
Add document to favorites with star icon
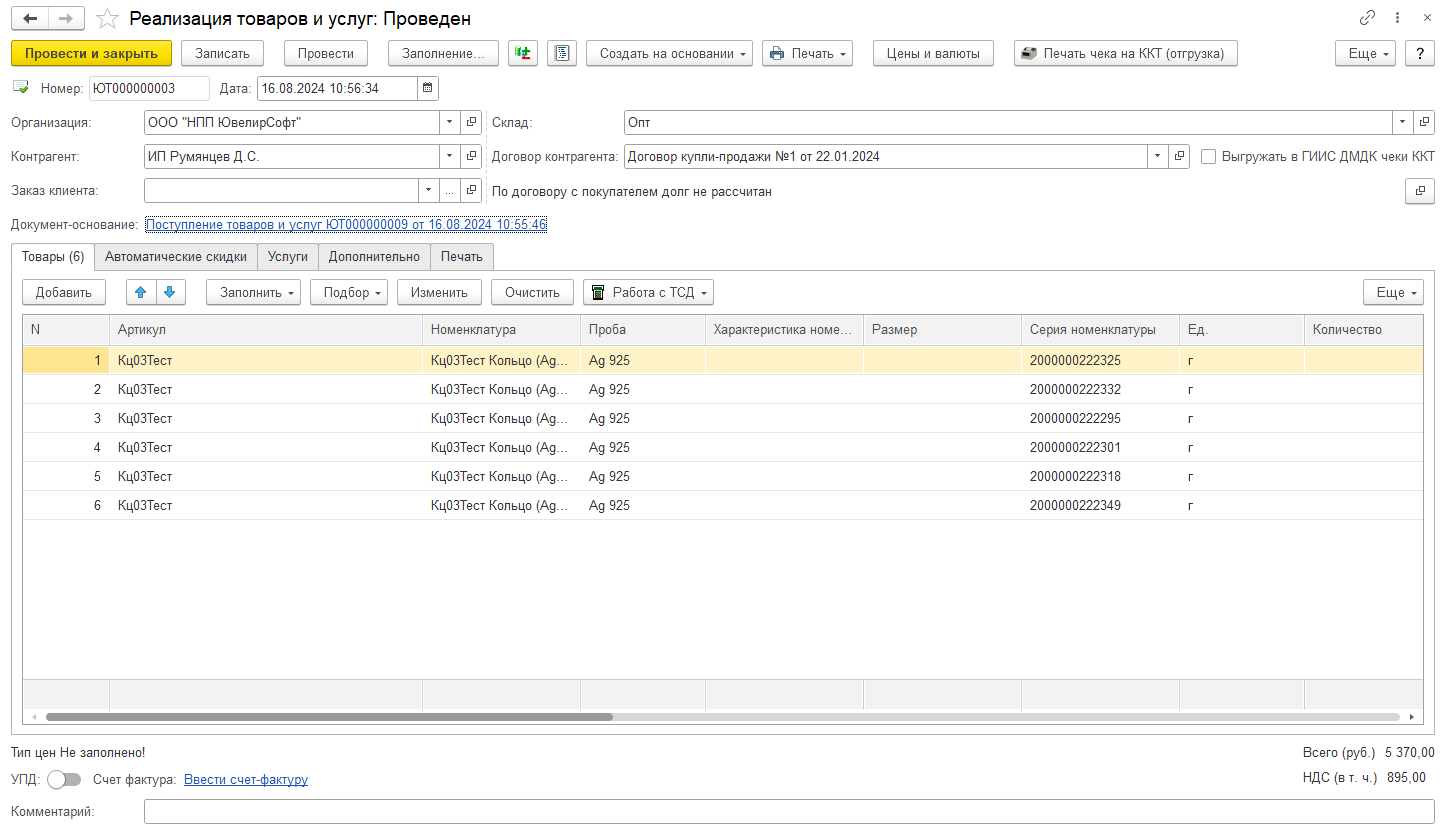(107, 19)
